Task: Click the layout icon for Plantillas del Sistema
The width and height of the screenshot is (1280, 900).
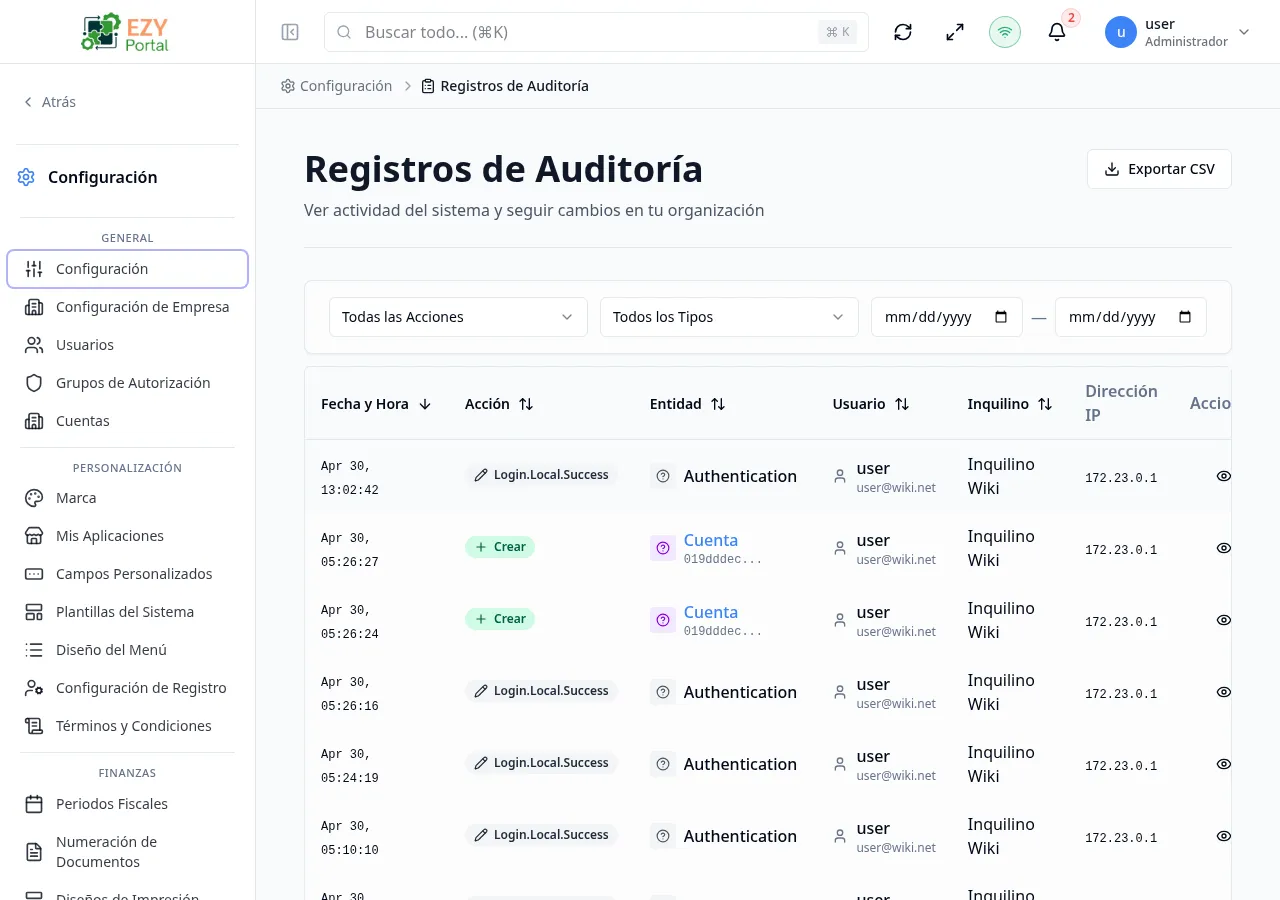Action: (x=34, y=612)
